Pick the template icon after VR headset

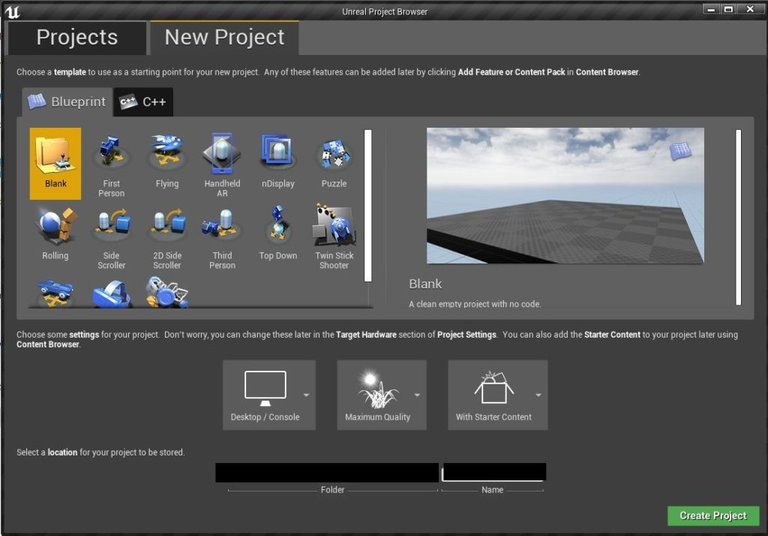point(167,292)
